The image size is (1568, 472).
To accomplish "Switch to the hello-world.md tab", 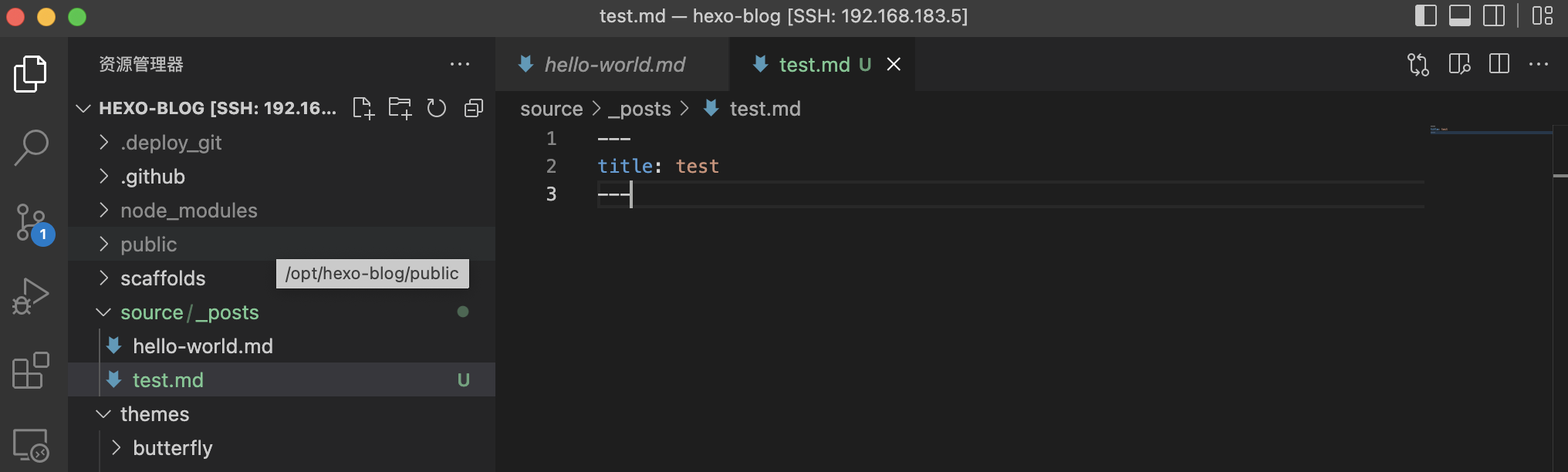I will point(614,65).
